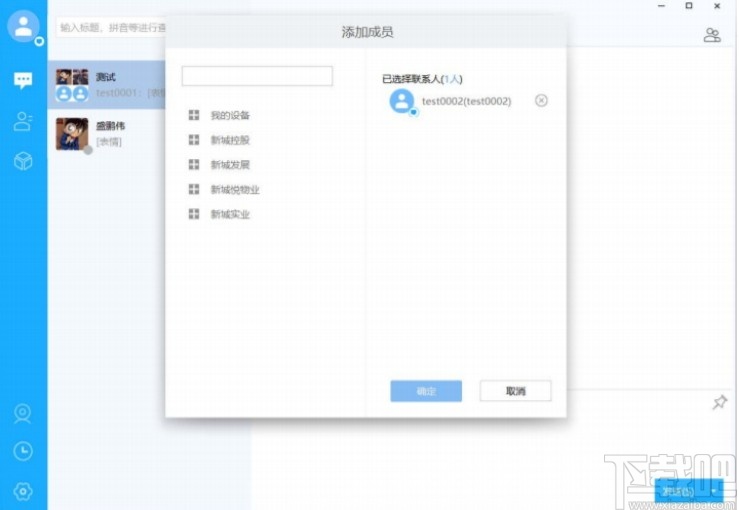Screen dimensions: 739x510
Task: Open the clock history icon in sidebar
Action: (23, 451)
